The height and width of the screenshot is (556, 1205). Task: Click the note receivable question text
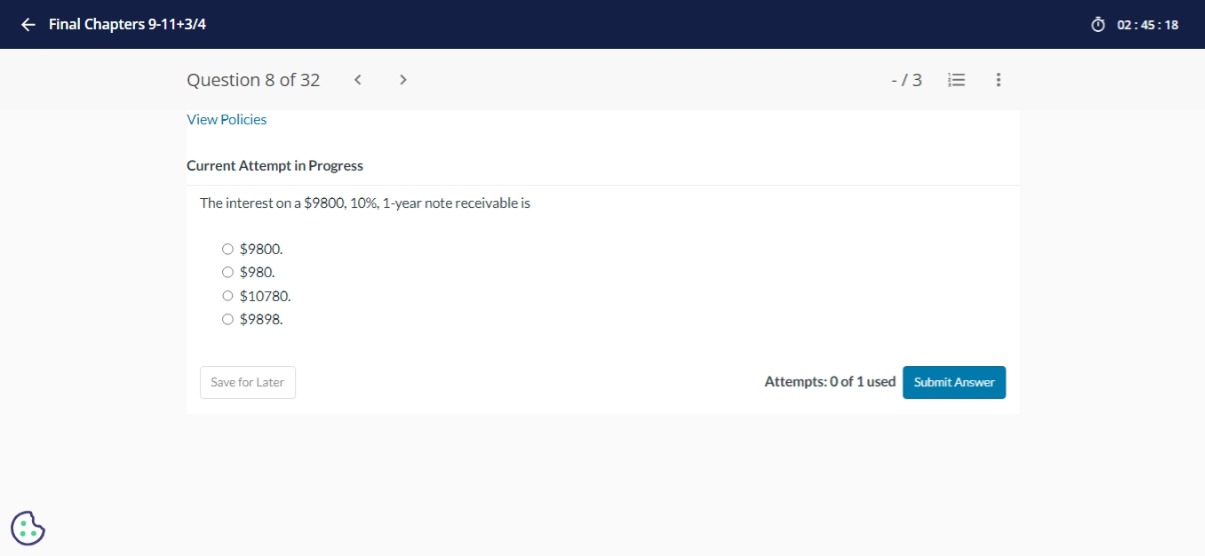pyautogui.click(x=365, y=203)
